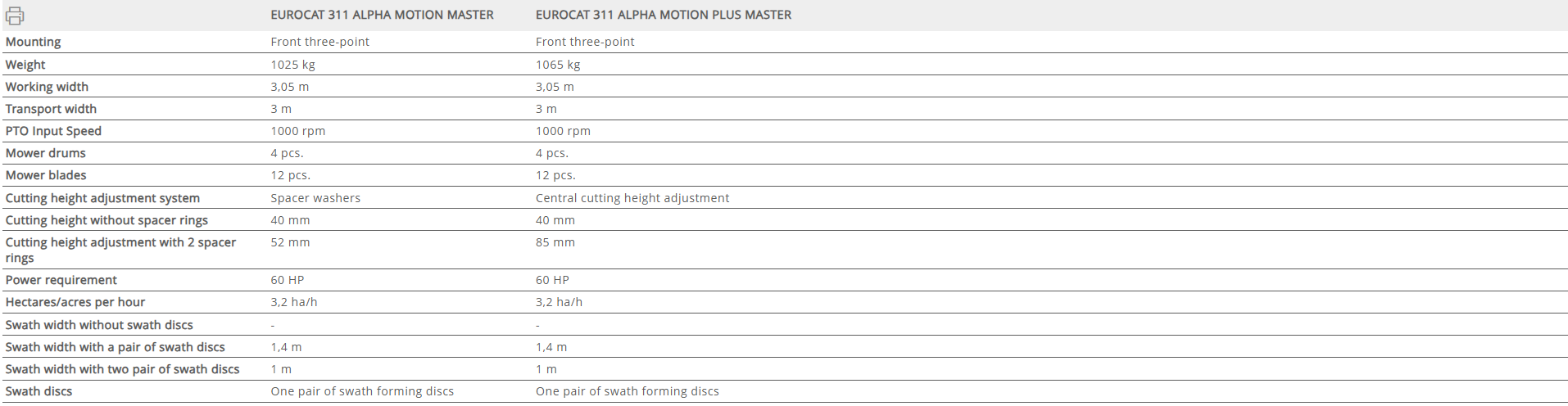1568x406 pixels.
Task: Select the Central cutting height adjustment cell
Action: (x=632, y=198)
